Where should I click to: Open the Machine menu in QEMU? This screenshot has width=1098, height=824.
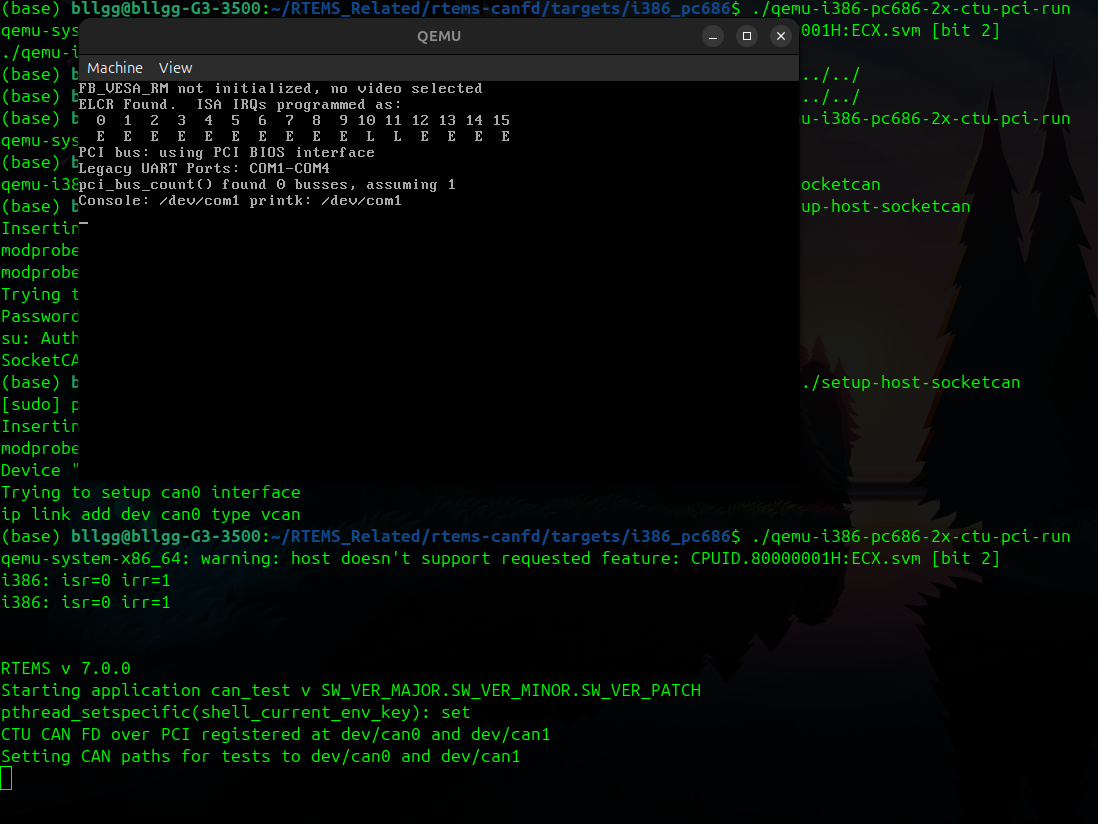(114, 68)
